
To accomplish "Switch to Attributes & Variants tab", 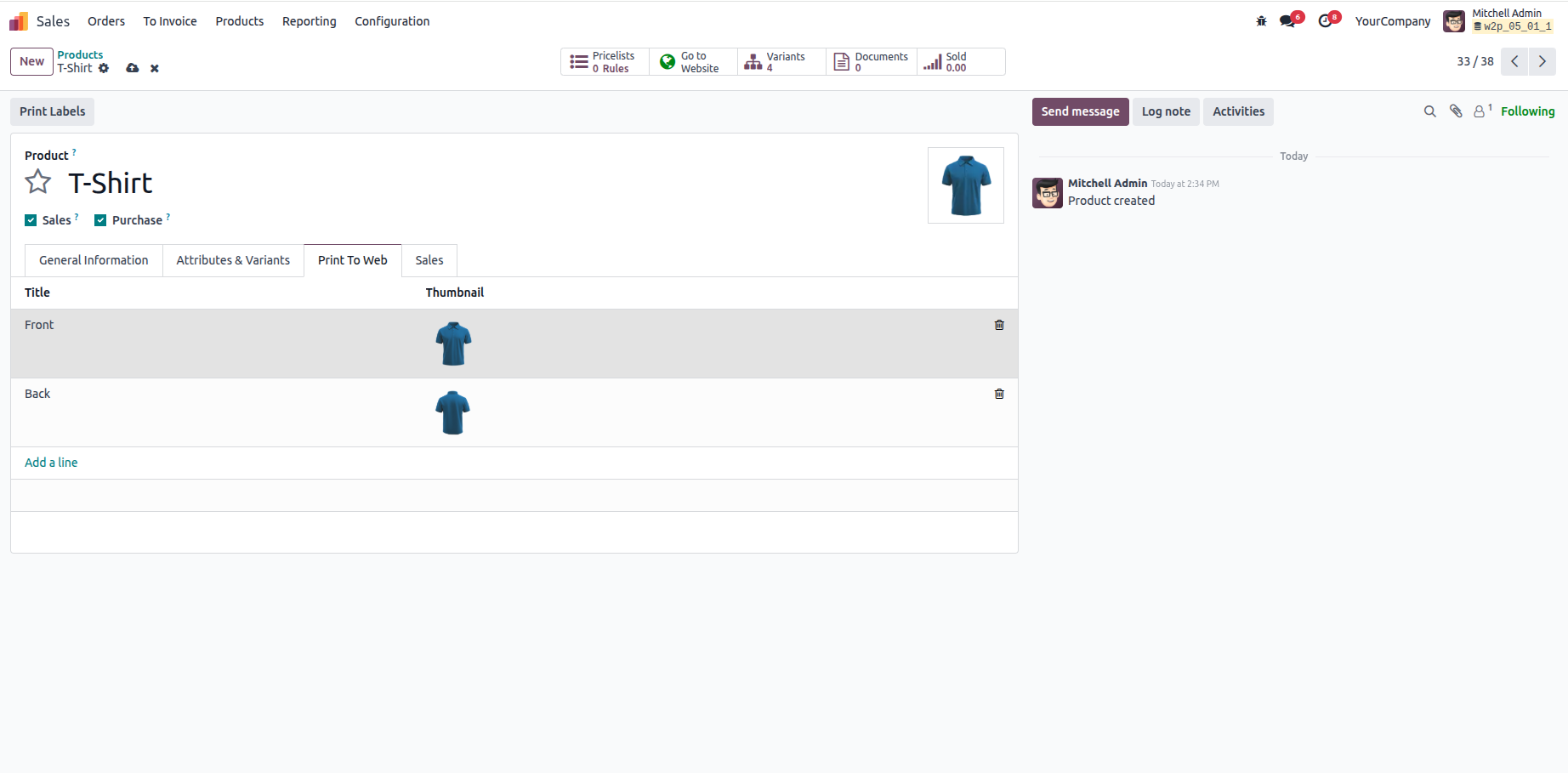I will click(233, 260).
